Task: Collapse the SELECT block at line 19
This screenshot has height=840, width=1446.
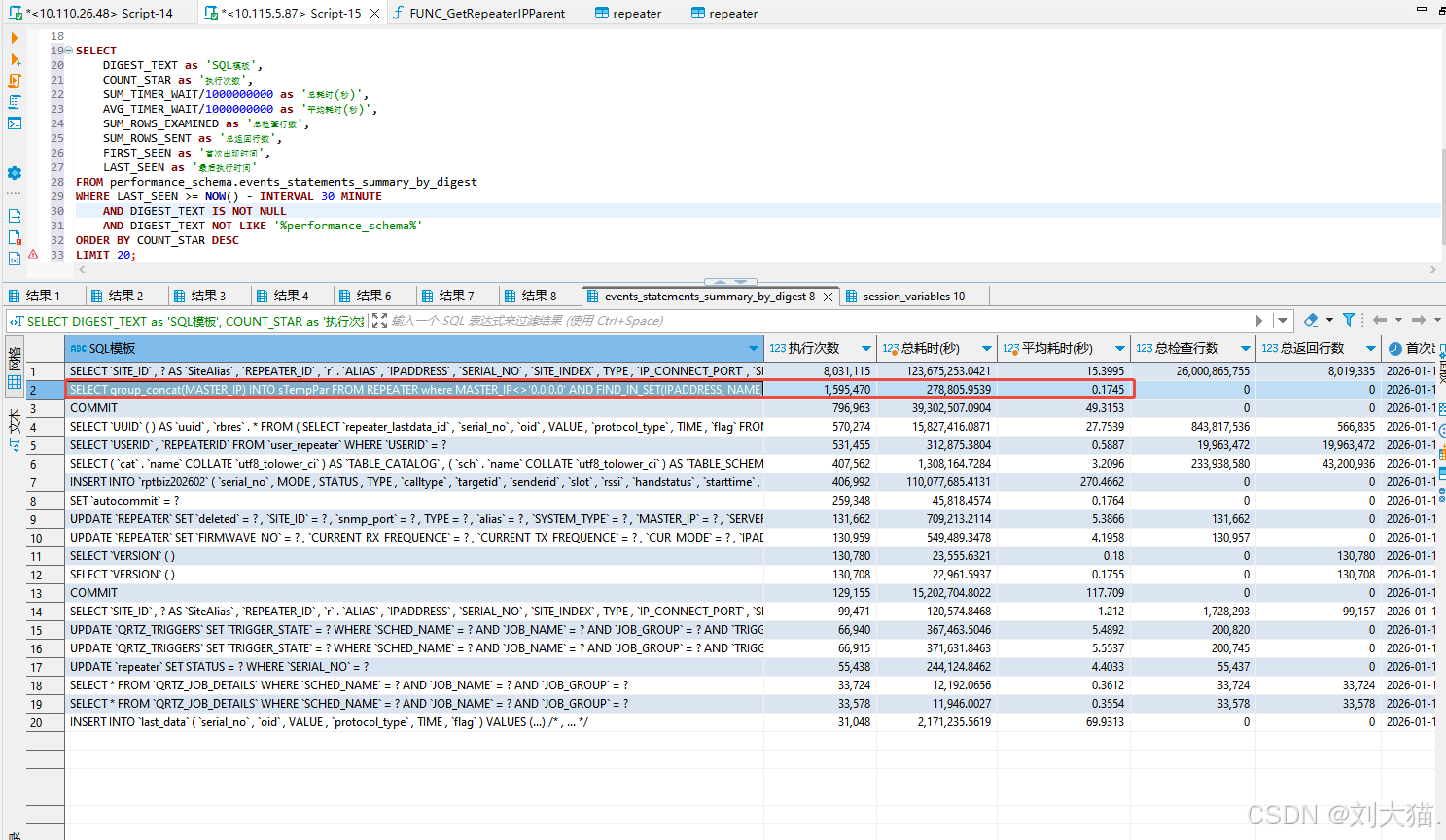Action: point(68,51)
